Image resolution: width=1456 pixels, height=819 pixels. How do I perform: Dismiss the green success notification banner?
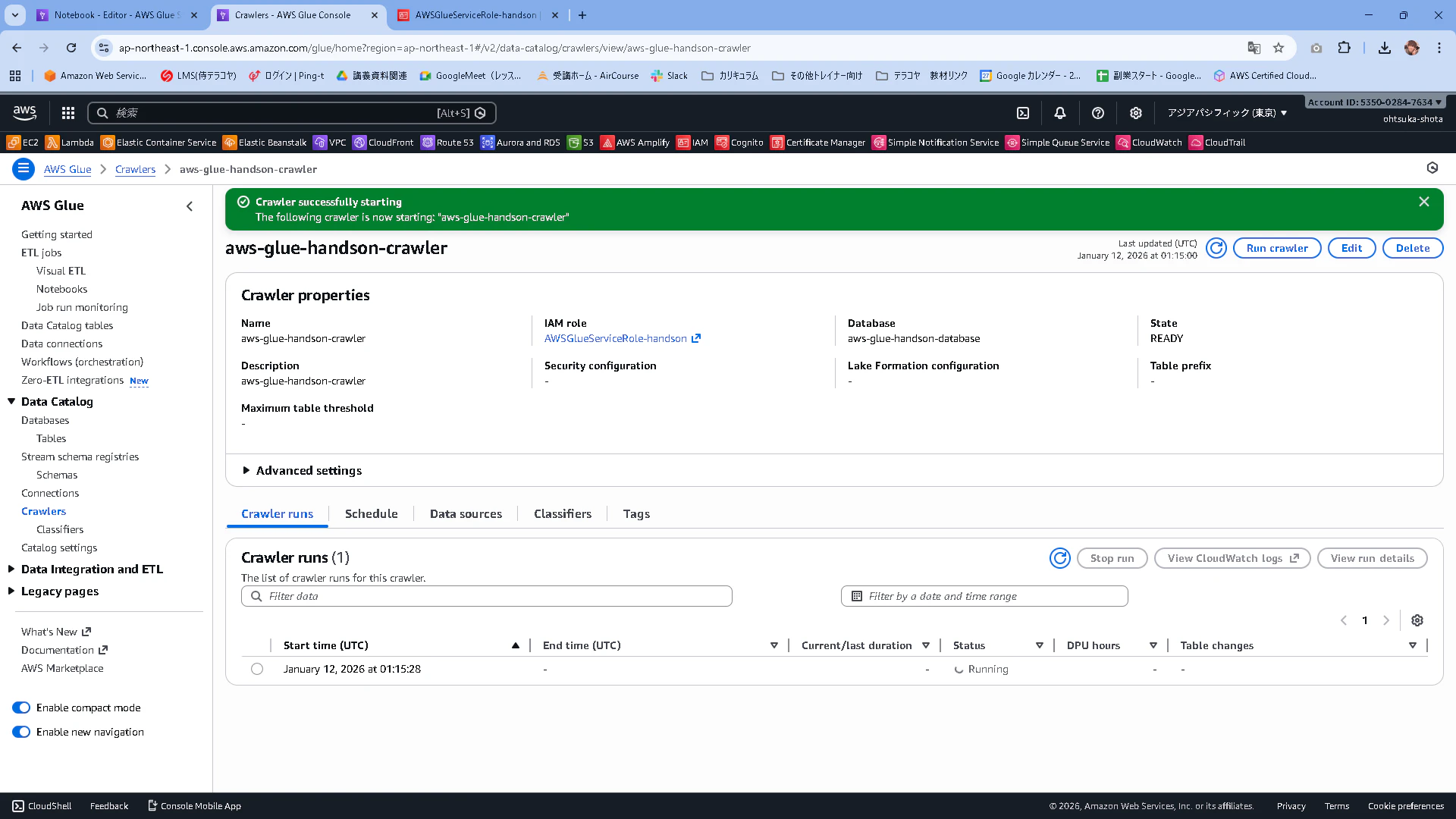[1423, 202]
